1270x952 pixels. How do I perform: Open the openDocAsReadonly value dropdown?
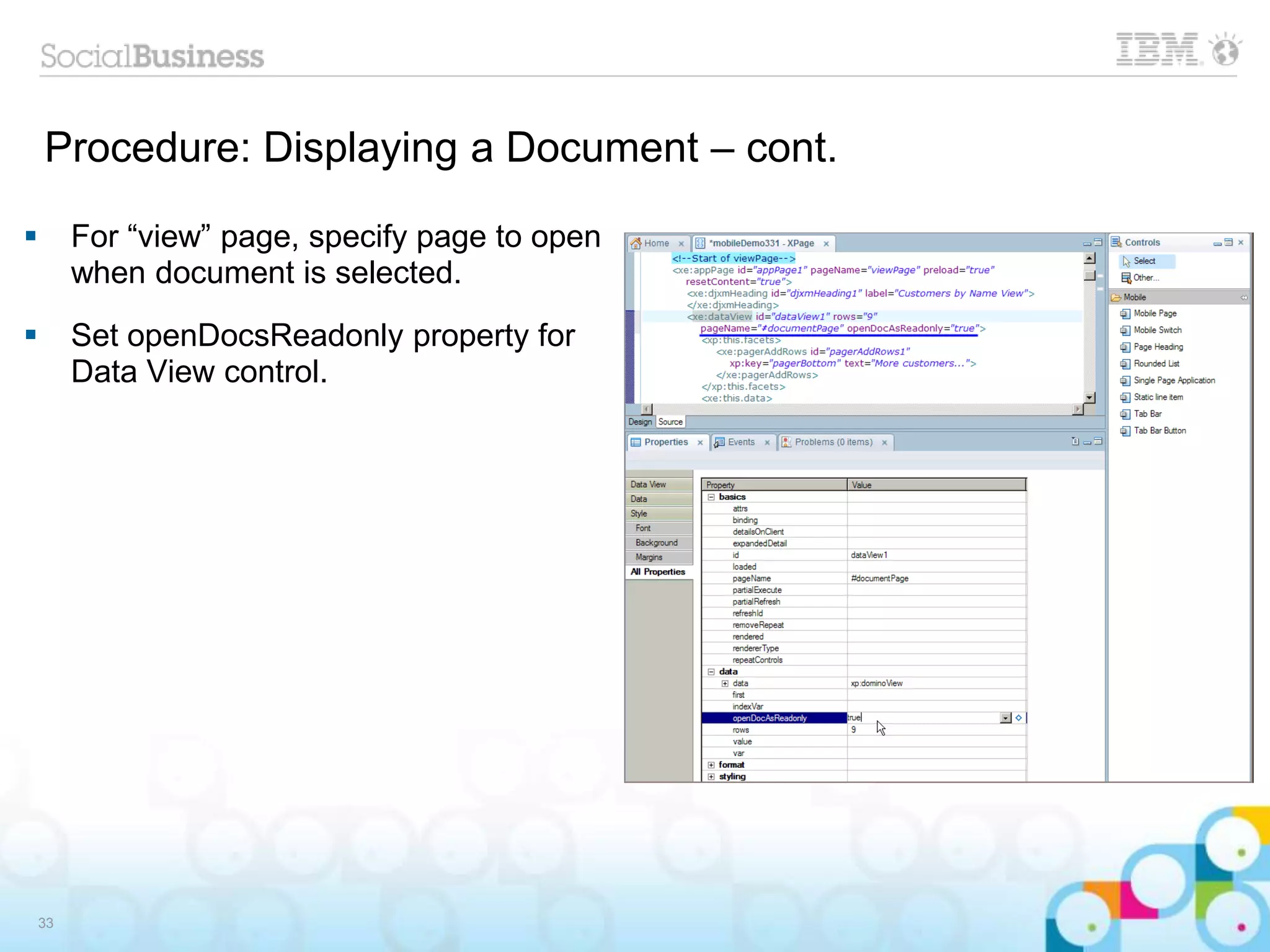[x=1006, y=718]
